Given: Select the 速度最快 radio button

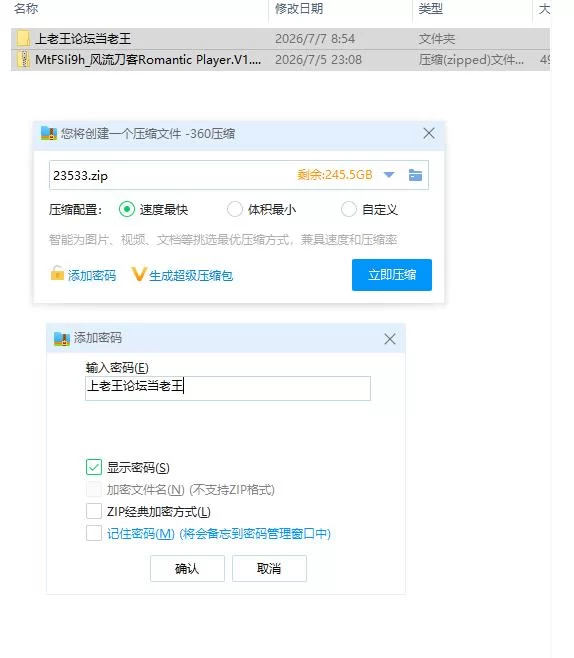Looking at the screenshot, I should coord(127,209).
